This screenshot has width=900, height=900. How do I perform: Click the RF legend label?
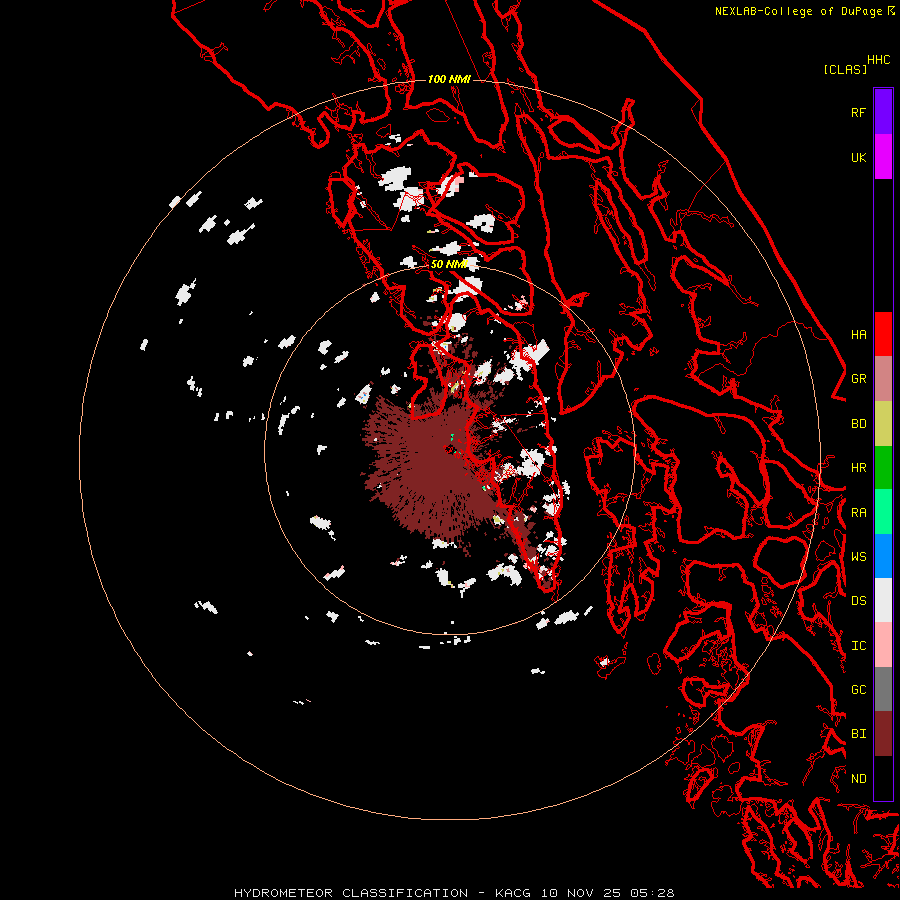click(x=858, y=112)
